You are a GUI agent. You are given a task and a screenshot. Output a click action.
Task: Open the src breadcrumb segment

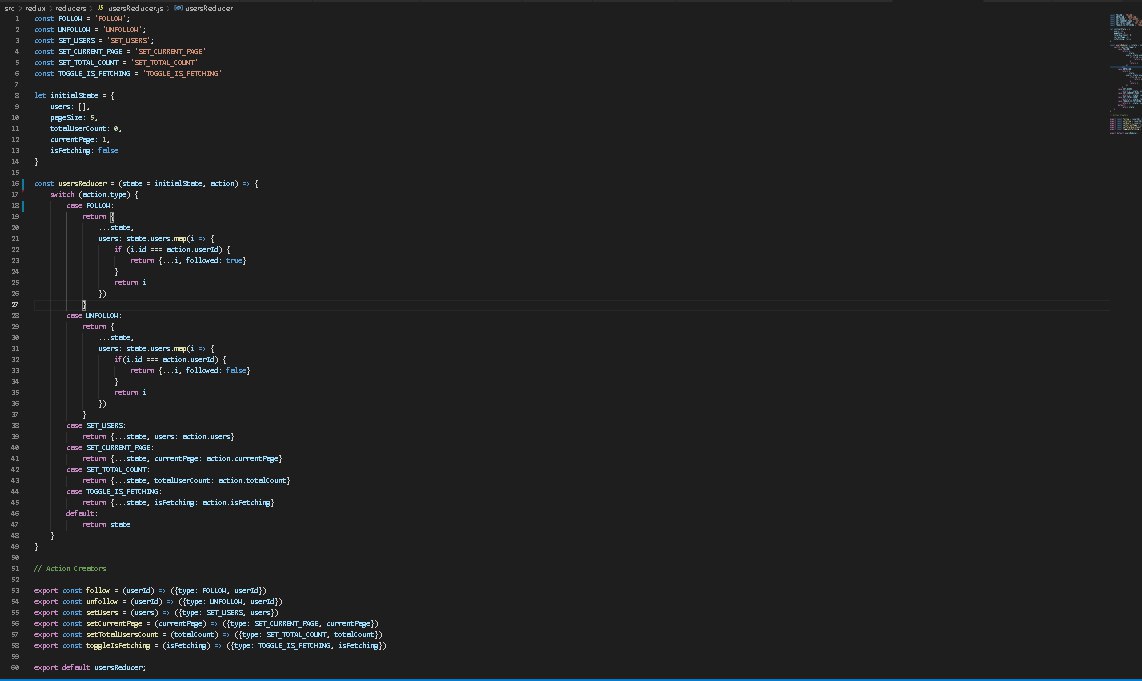click(9, 8)
